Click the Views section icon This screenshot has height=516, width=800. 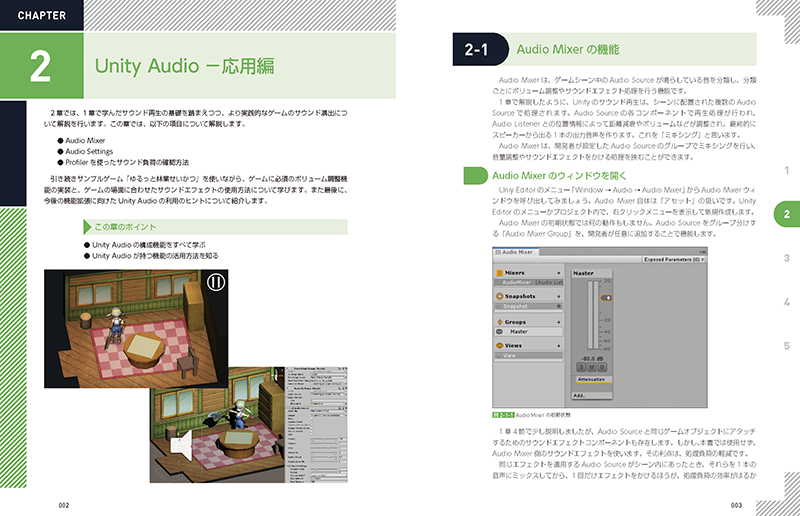[499, 345]
